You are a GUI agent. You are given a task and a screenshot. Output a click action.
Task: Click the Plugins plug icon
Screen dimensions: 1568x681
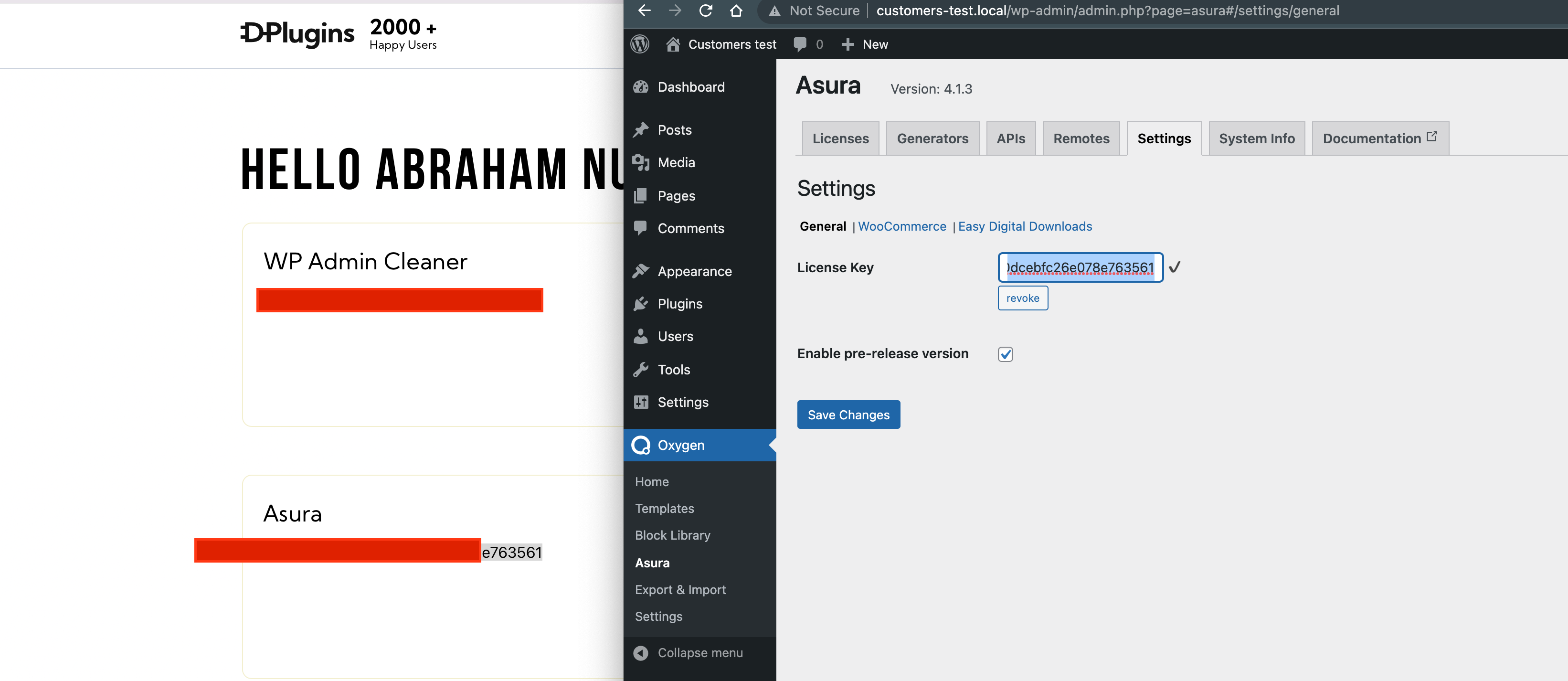640,303
